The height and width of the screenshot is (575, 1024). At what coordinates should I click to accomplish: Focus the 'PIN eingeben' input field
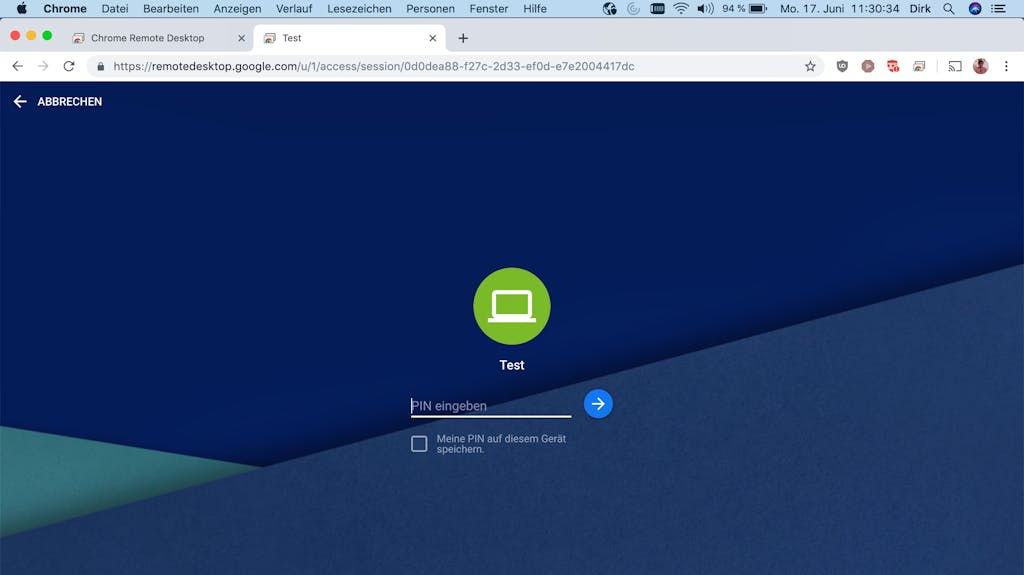[490, 406]
